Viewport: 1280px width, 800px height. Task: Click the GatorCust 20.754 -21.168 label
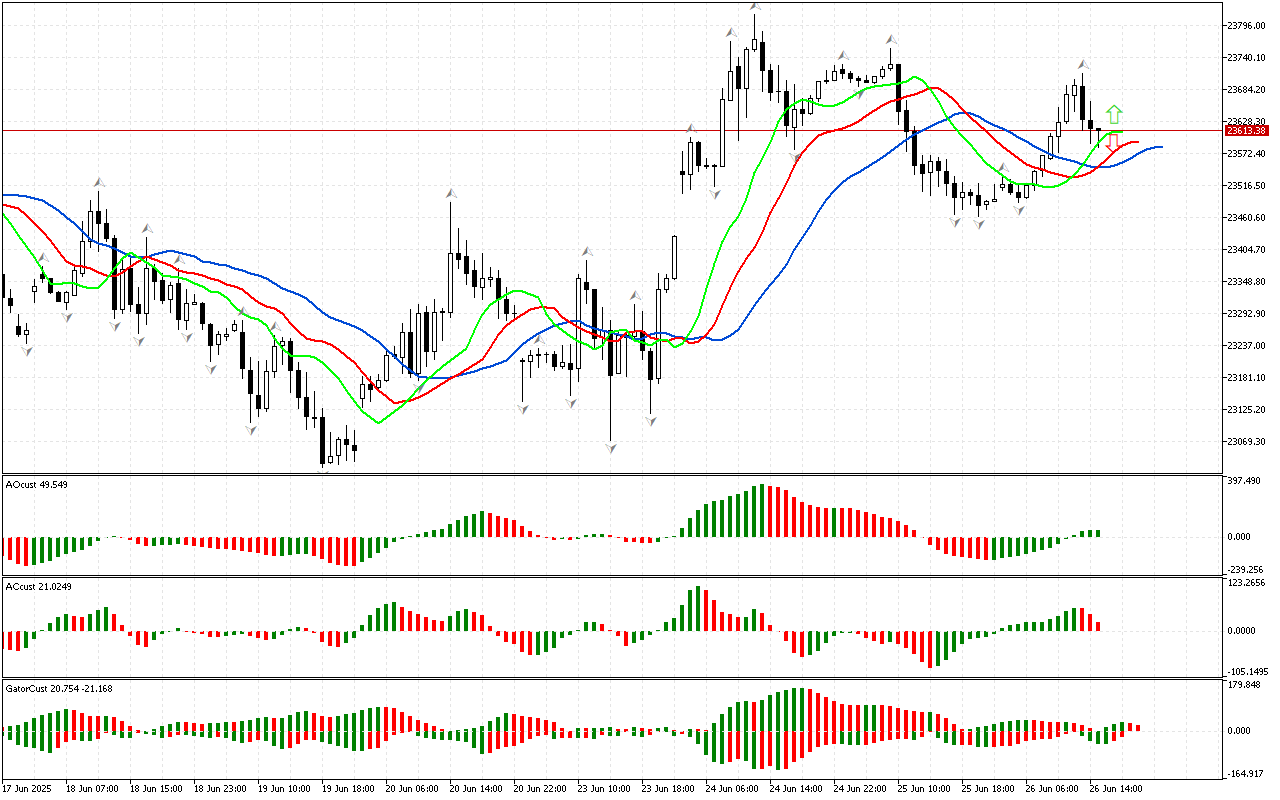pyautogui.click(x=59, y=688)
